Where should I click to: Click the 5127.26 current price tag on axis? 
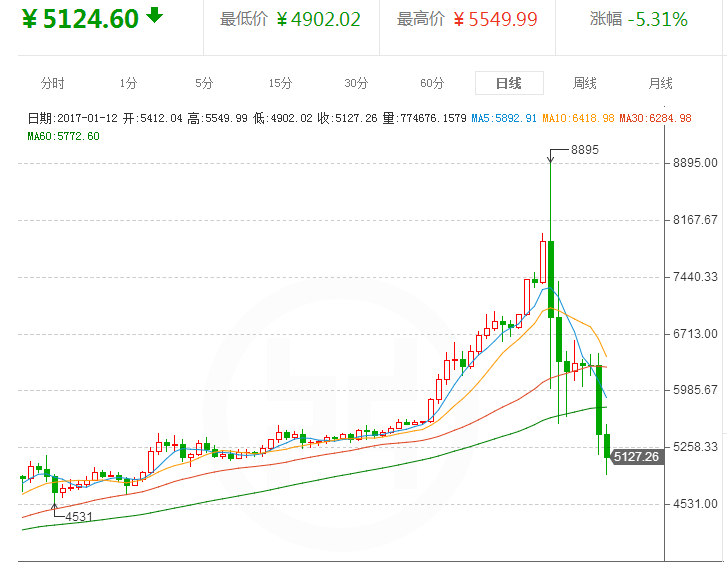(x=637, y=457)
